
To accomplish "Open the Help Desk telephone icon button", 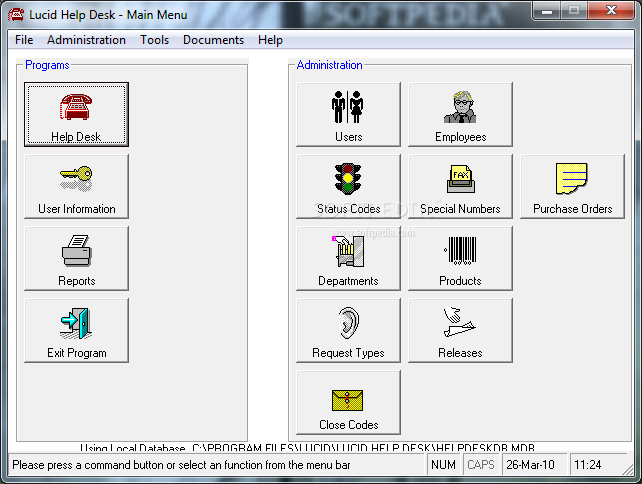I will (76, 114).
